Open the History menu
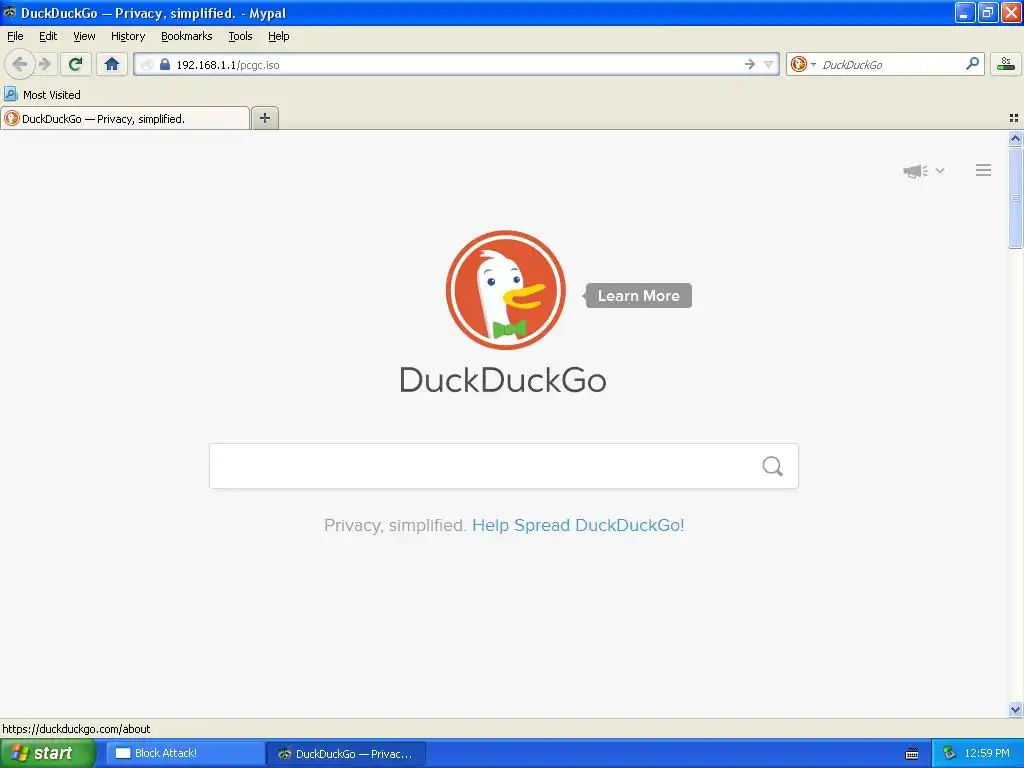 (127, 37)
